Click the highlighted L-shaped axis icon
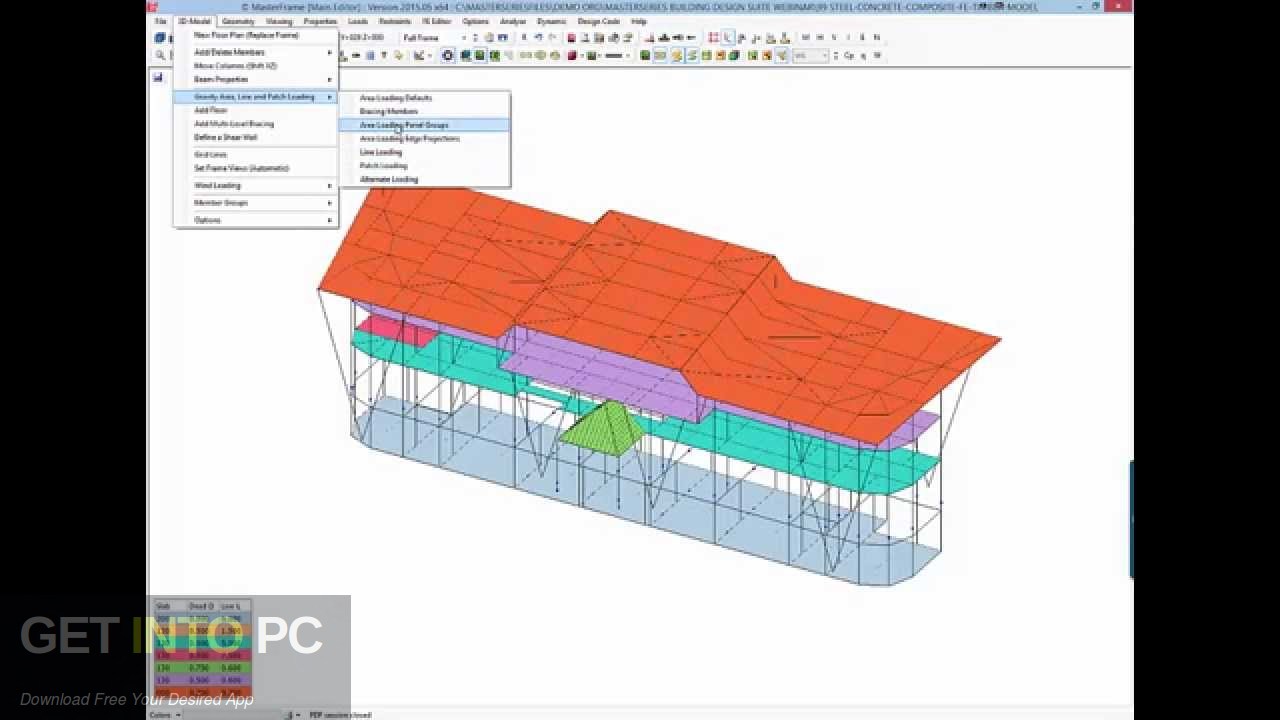Screen dimensions: 1280x720 point(728,38)
